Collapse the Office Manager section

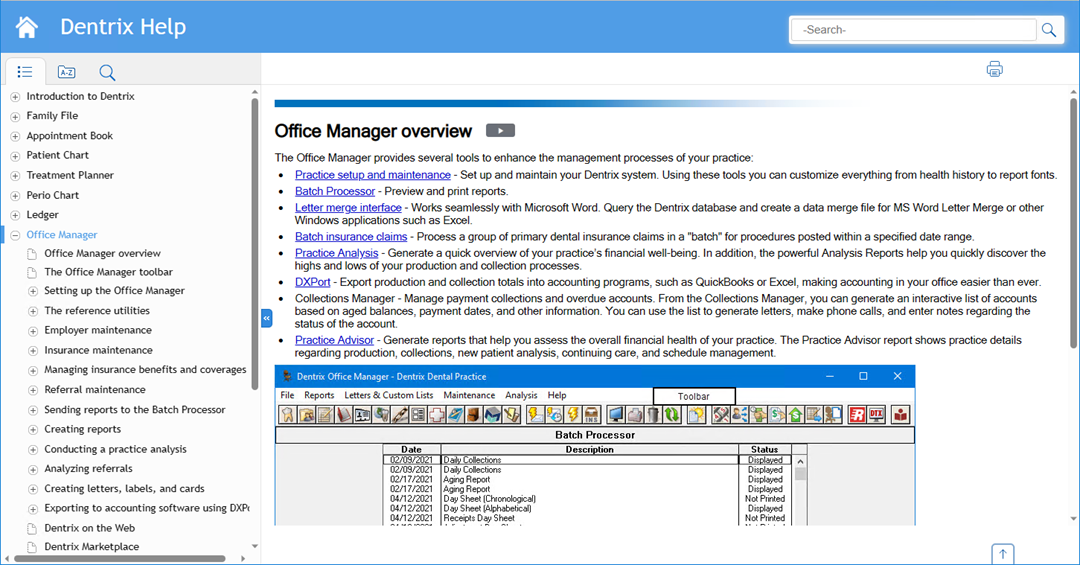coord(15,235)
